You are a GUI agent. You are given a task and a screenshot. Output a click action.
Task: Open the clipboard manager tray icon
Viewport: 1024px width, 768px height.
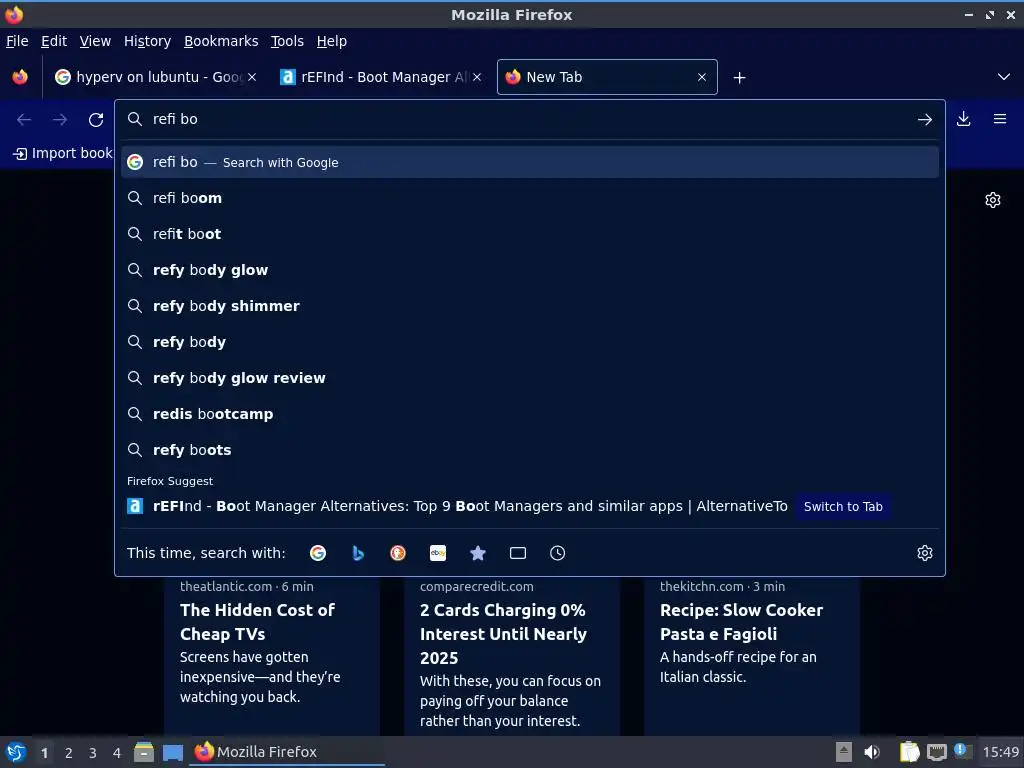coord(909,752)
